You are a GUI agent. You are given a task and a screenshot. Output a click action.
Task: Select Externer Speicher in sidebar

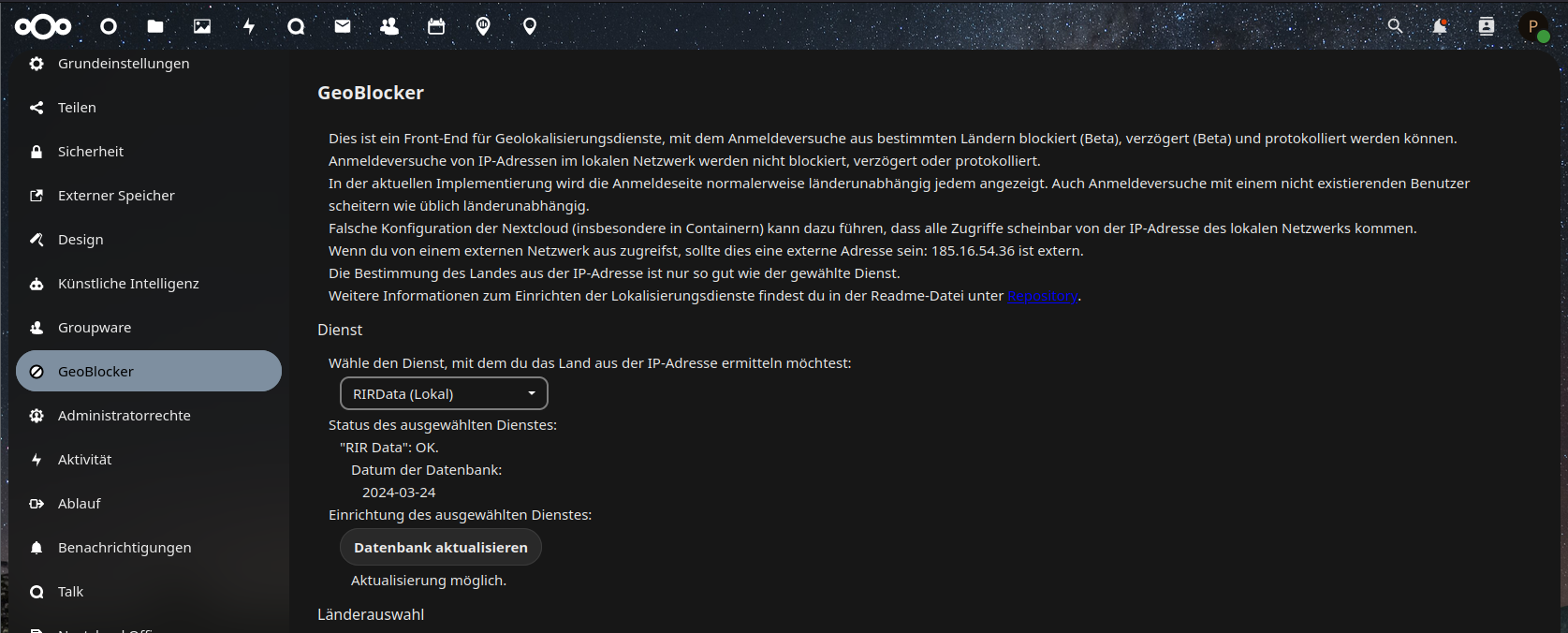[116, 196]
